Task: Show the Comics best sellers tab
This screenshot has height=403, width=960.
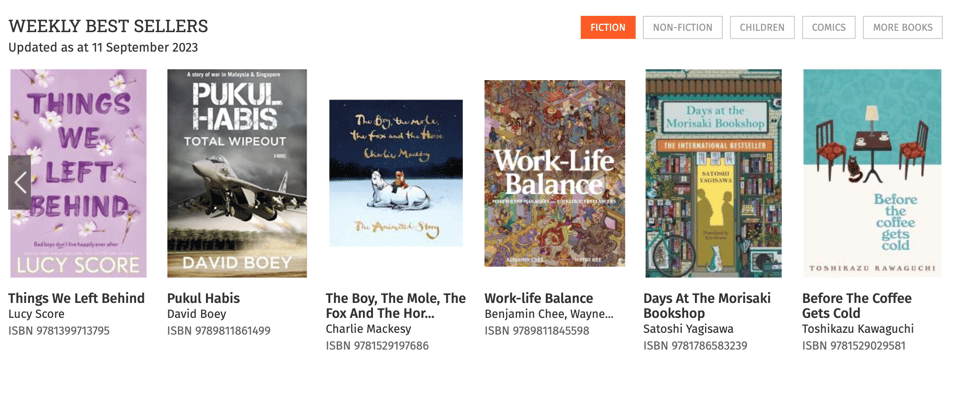Action: [828, 28]
